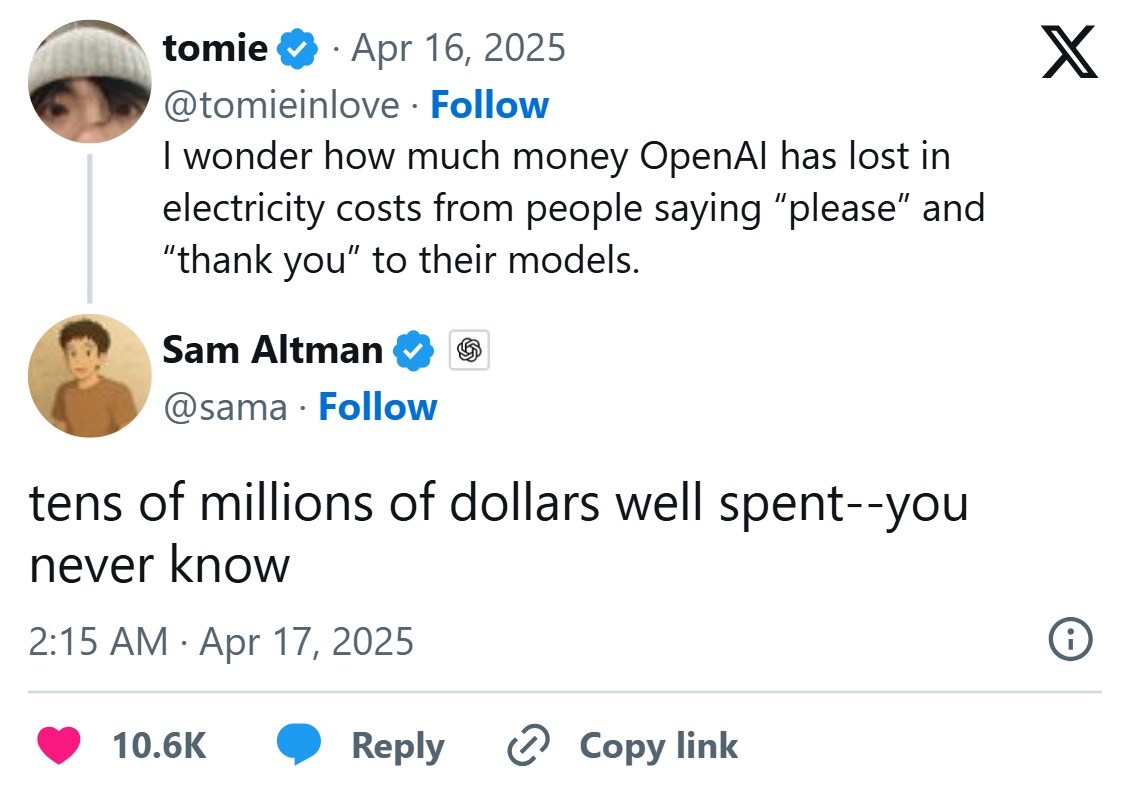Image resolution: width=1128 pixels, height=792 pixels.
Task: Click the X logo in the corner
Action: (x=1069, y=52)
